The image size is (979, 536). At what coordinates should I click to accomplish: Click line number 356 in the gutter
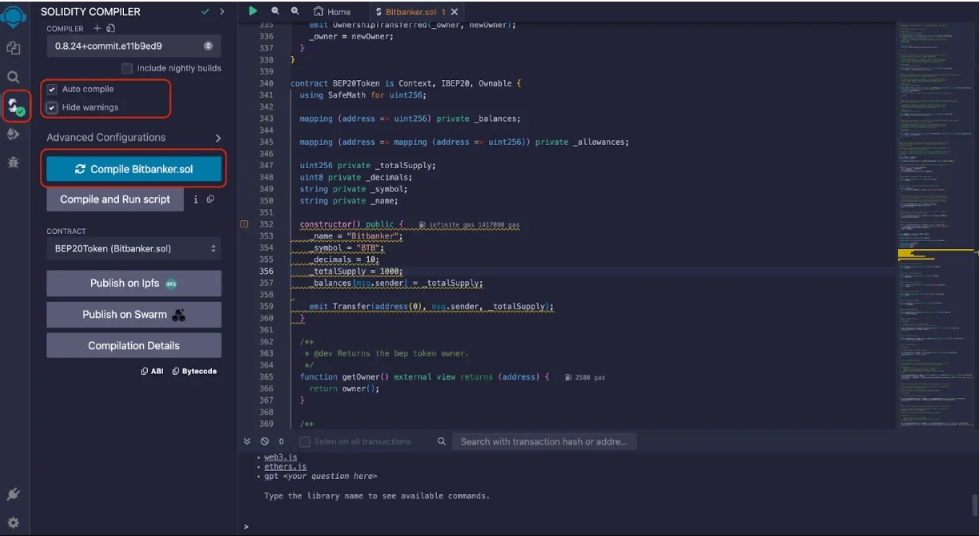click(x=266, y=271)
